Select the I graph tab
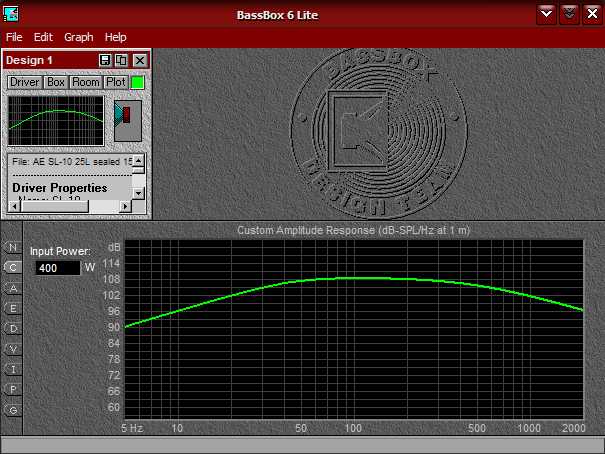The width and height of the screenshot is (605, 454). 13,369
